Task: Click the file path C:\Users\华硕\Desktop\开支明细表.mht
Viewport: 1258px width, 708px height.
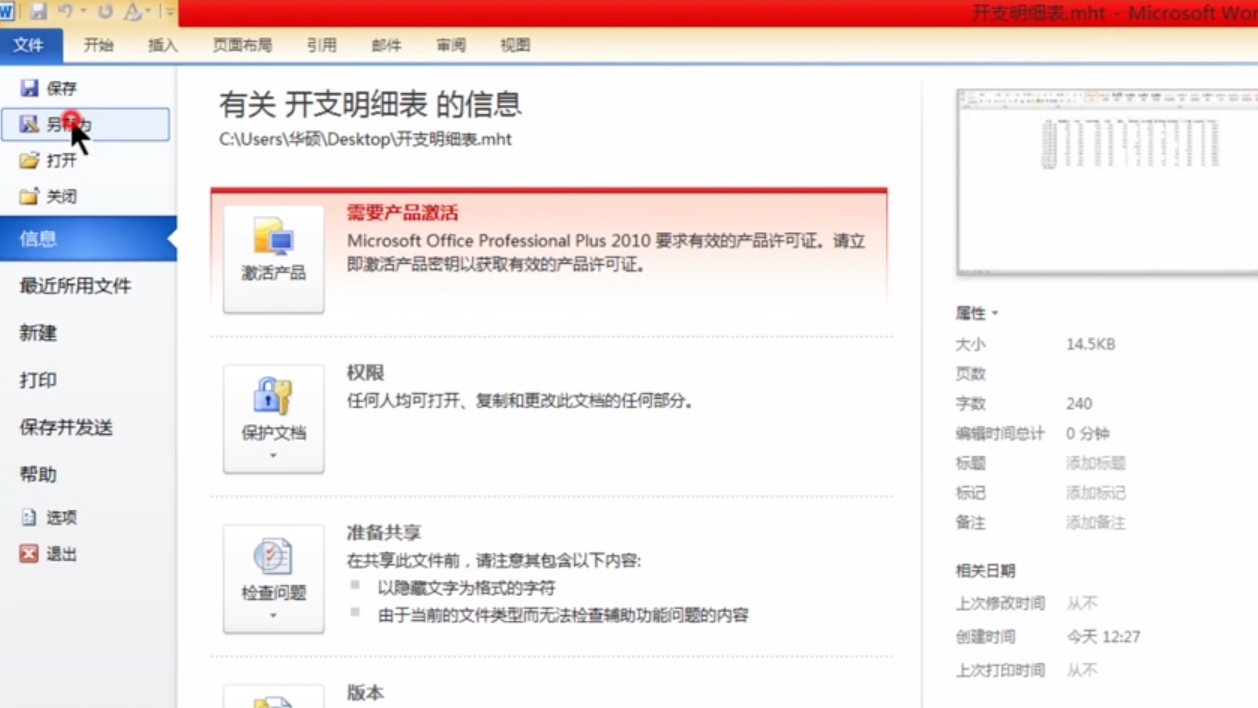Action: 365,139
